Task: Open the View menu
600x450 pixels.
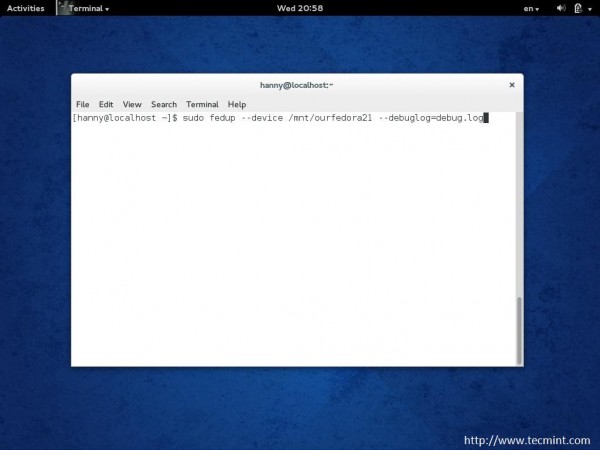Action: (132, 104)
